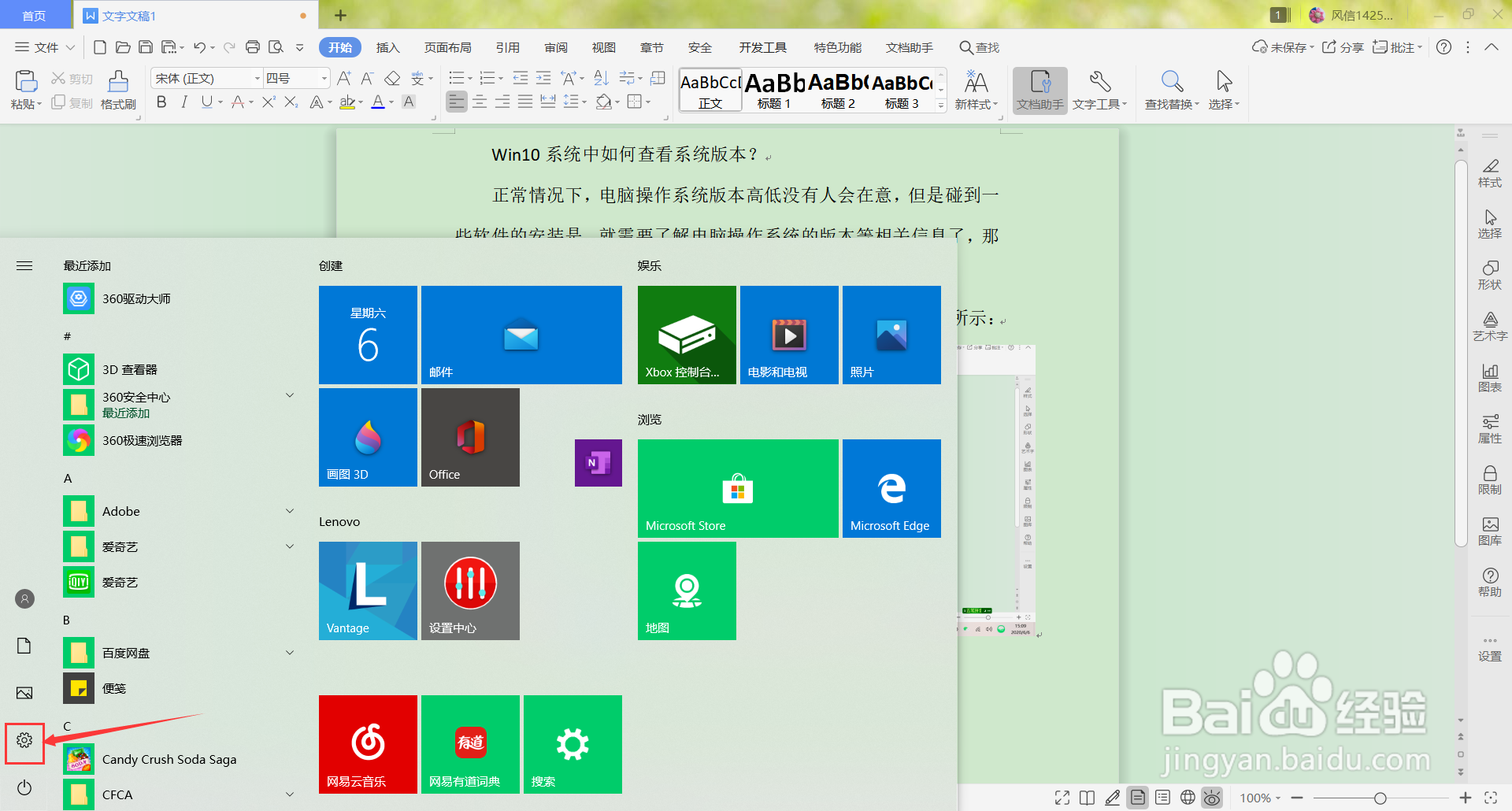Screen dimensions: 1512x811
Task: Open 查找替换 from the ribbon
Action: point(1171,89)
